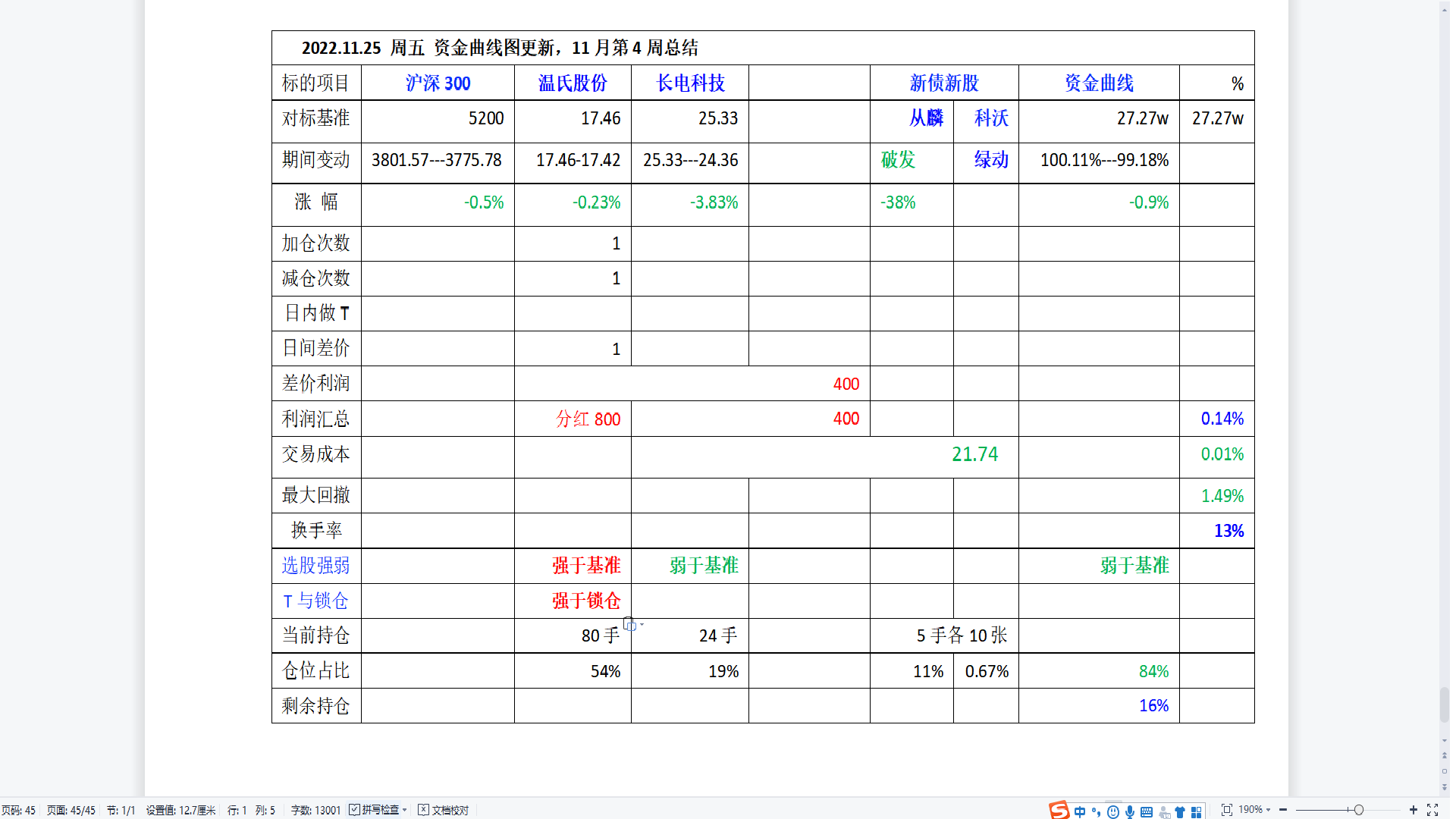
Task: Jump to next page double-down arrow
Action: tap(1445, 787)
